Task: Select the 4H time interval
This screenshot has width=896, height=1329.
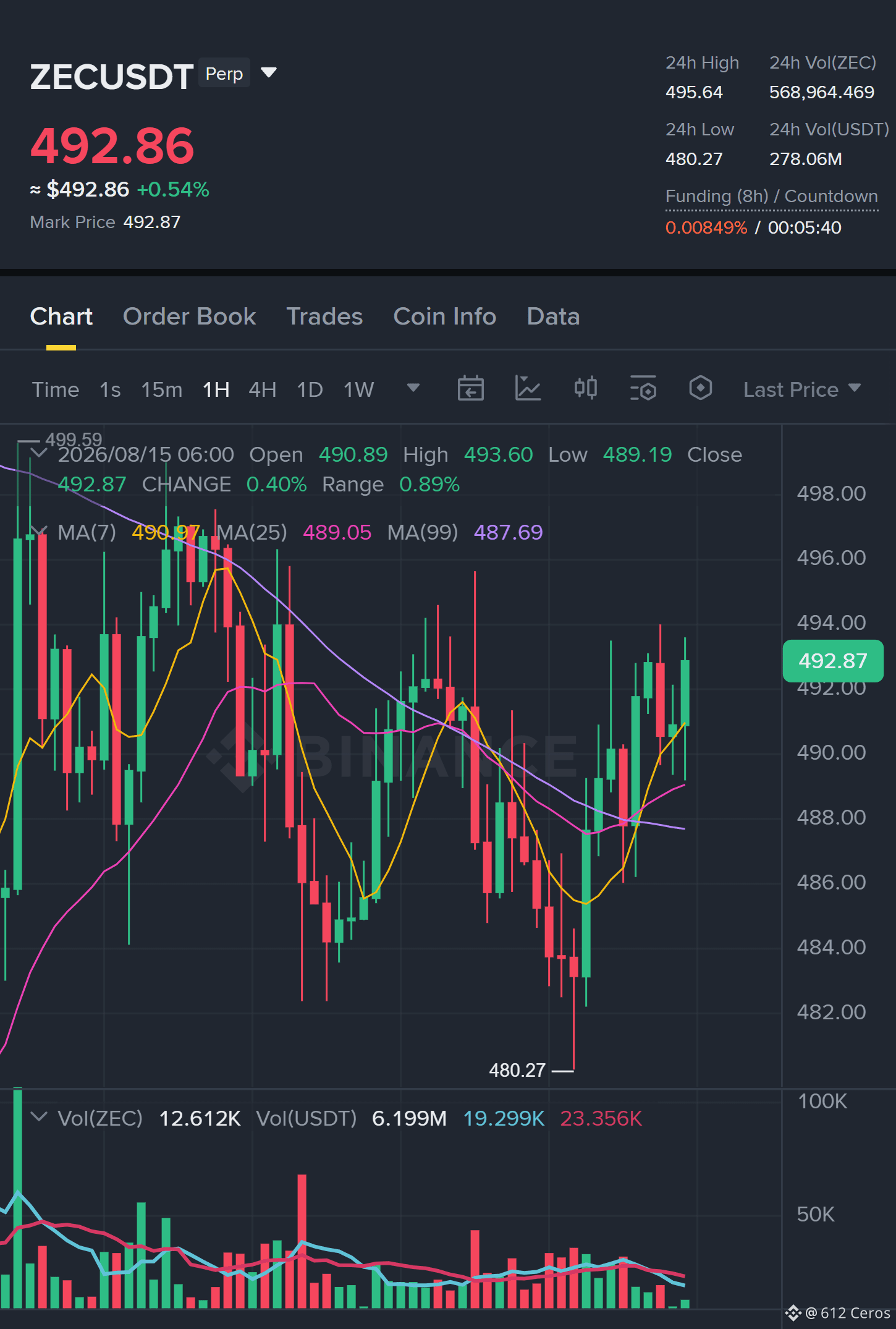Action: (x=262, y=389)
